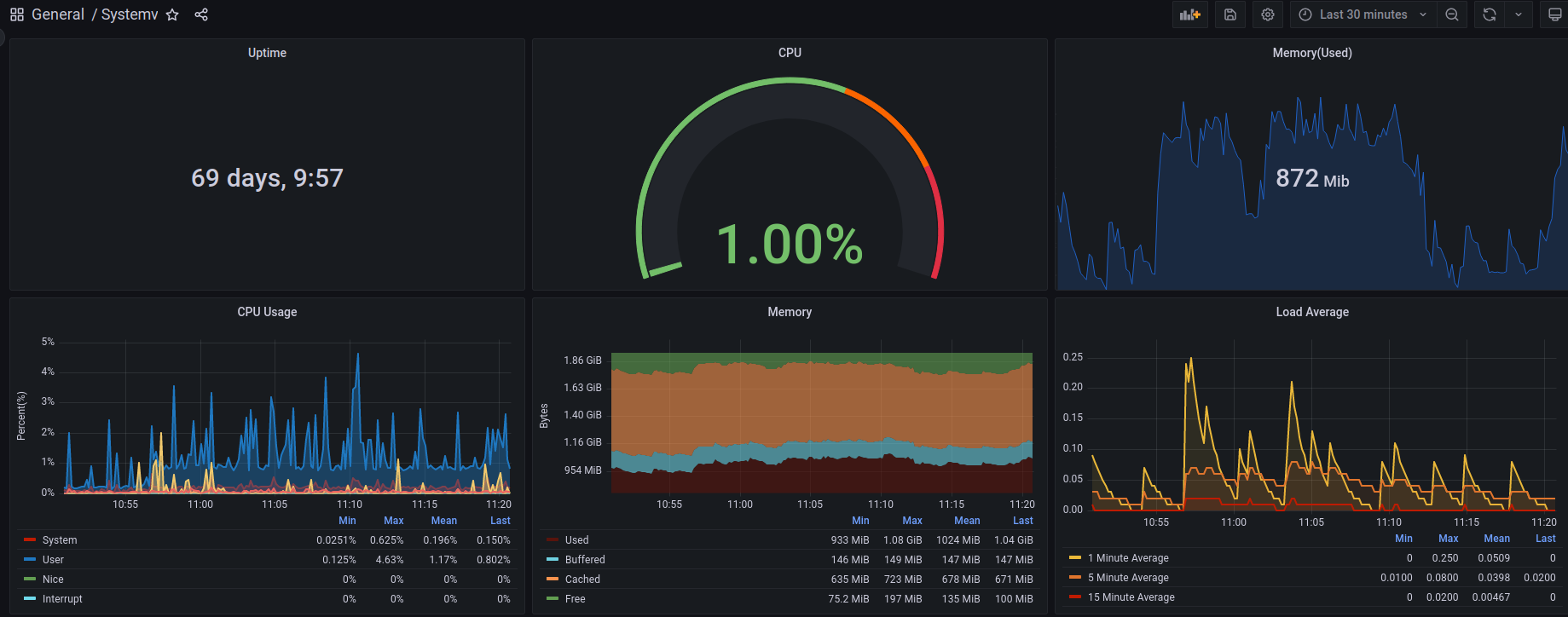Toggle the User series in CPU Usage legend
This screenshot has width=1568, height=617.
[53, 560]
